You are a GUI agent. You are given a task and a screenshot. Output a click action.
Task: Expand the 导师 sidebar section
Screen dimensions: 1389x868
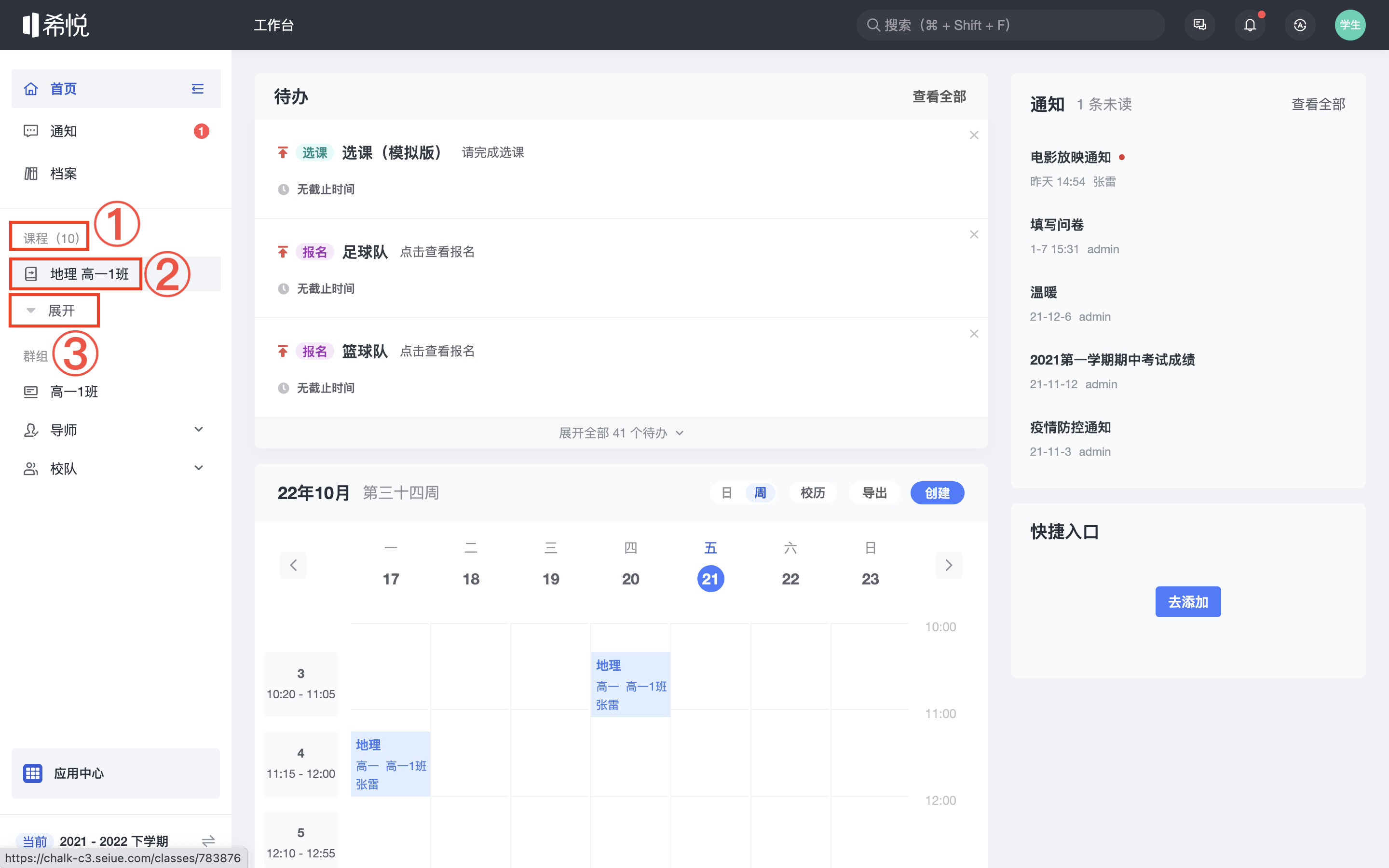click(199, 429)
